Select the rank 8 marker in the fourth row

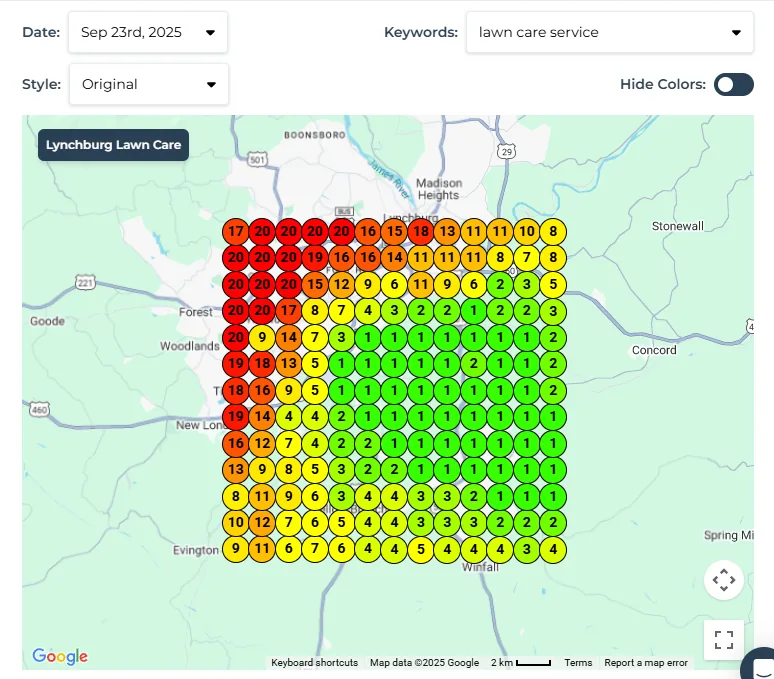click(x=315, y=310)
